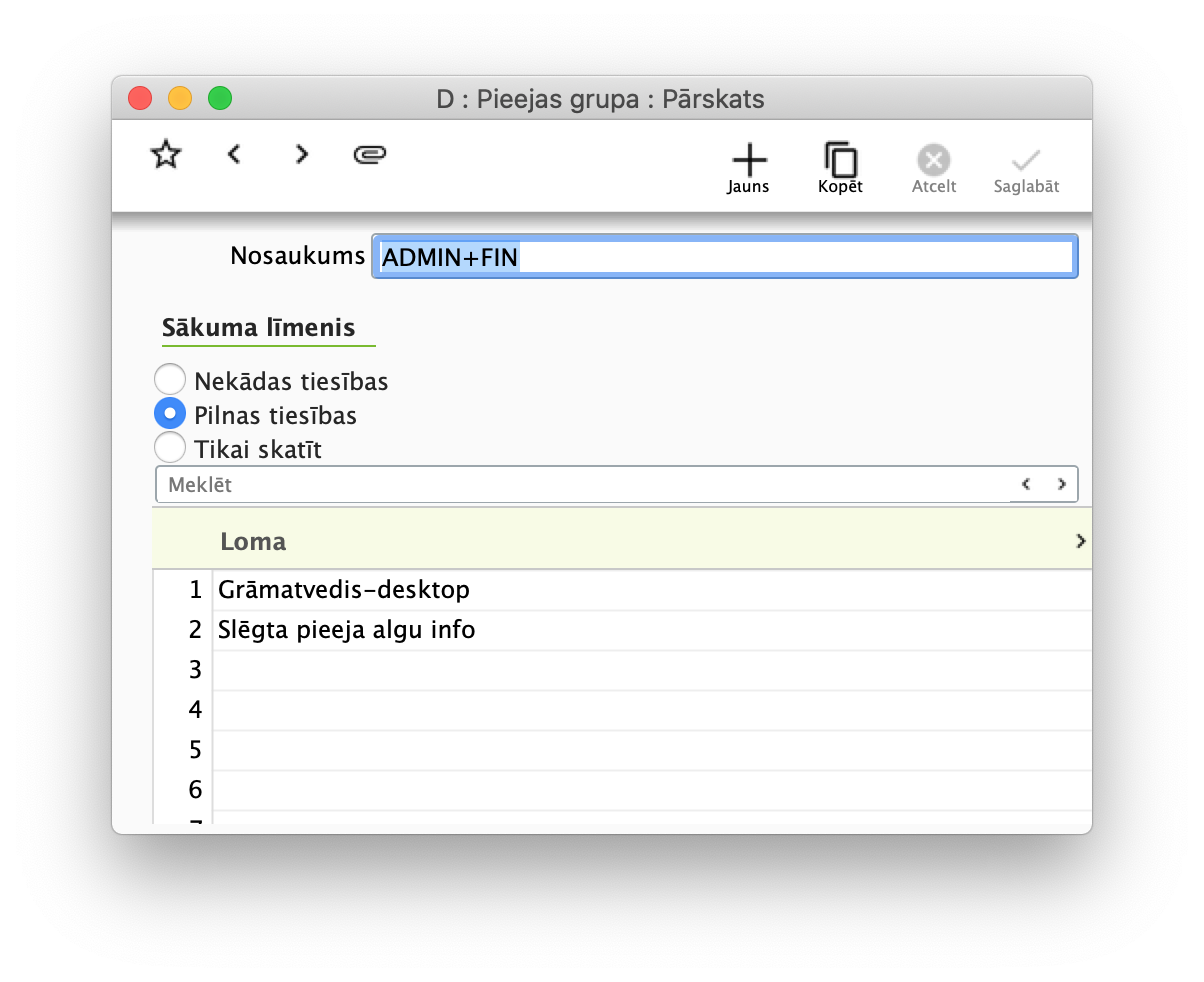Image resolution: width=1204 pixels, height=982 pixels.
Task: Click empty role row number 3
Action: [x=500, y=669]
